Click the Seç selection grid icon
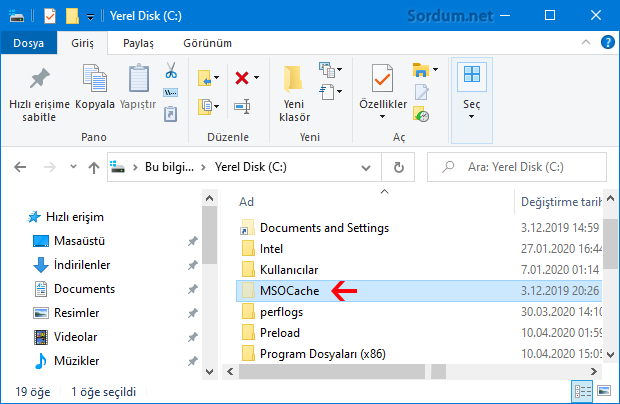Image resolution: width=620 pixels, height=404 pixels. [x=472, y=74]
